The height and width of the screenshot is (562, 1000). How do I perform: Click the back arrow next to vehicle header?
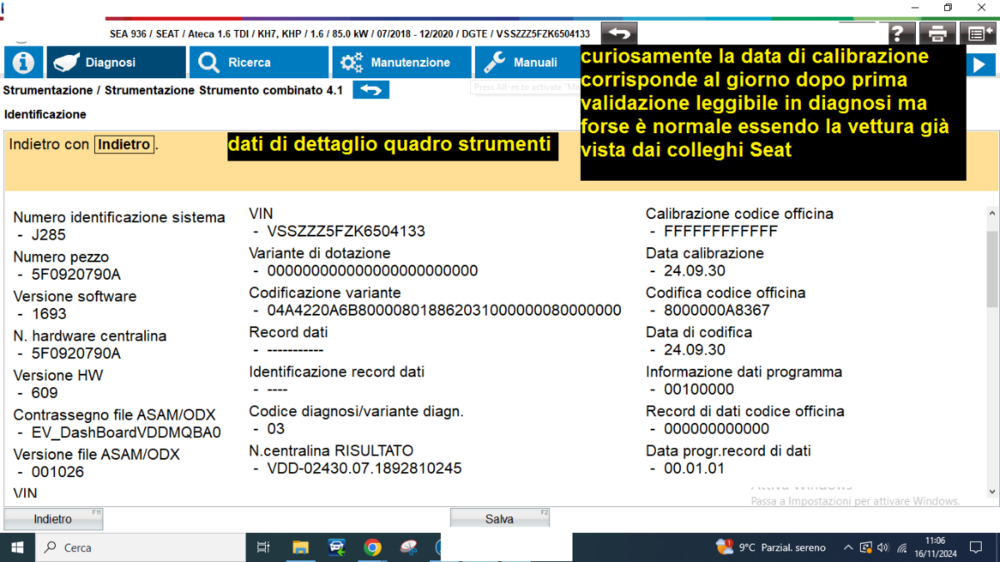pos(619,33)
